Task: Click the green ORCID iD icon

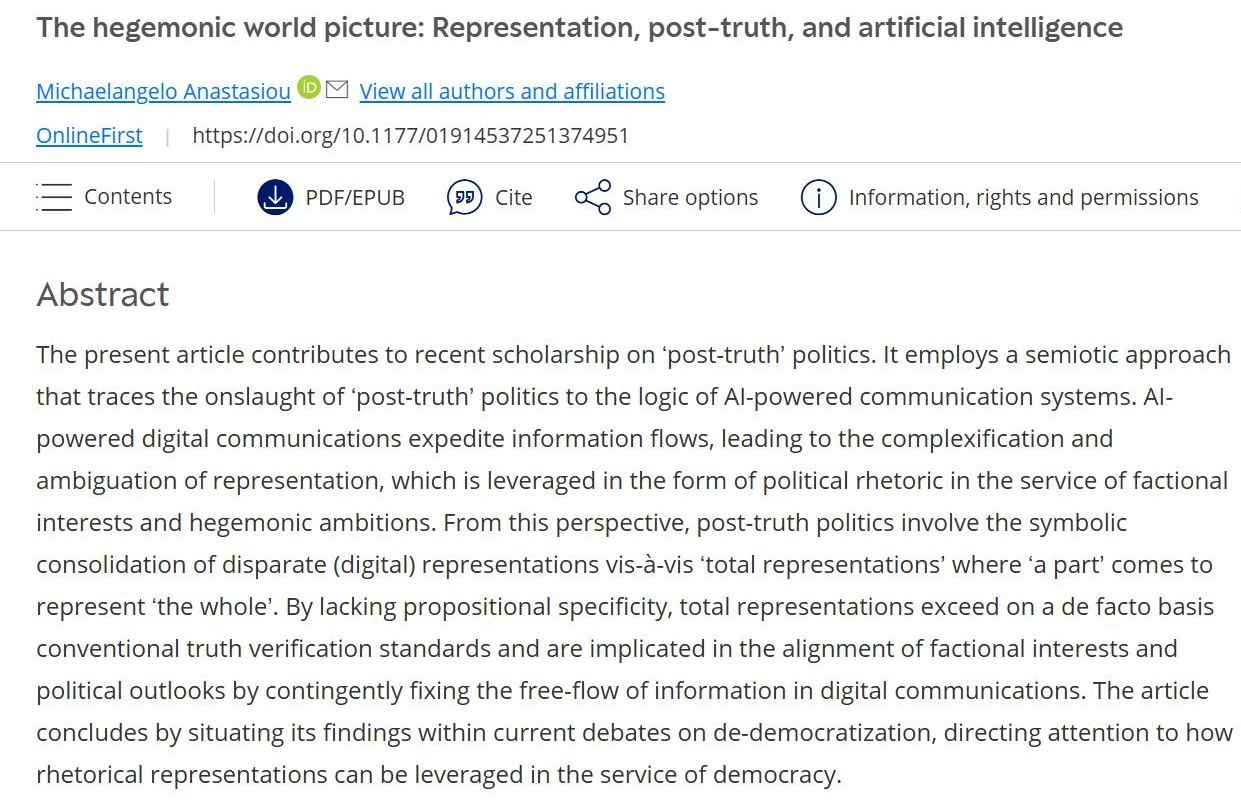Action: (308, 88)
